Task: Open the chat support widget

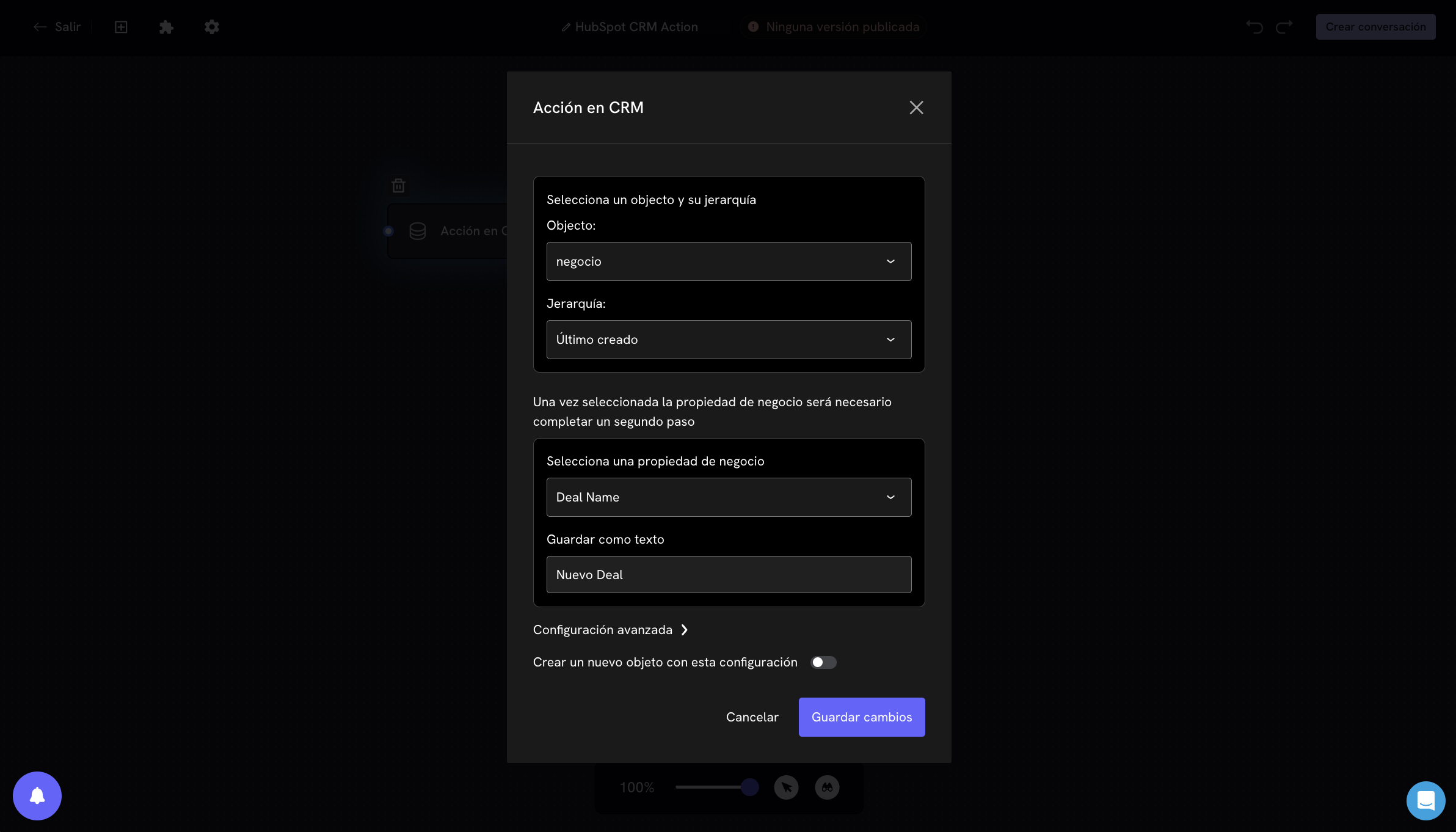Action: [x=1425, y=801]
